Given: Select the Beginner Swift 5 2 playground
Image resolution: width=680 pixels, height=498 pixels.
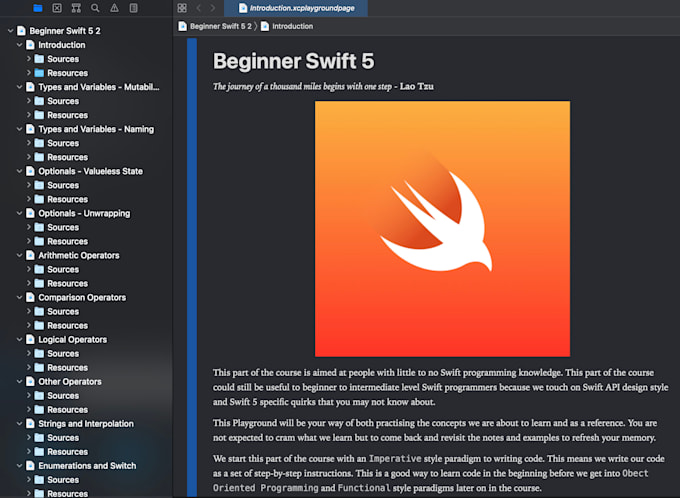Looking at the screenshot, I should (65, 31).
